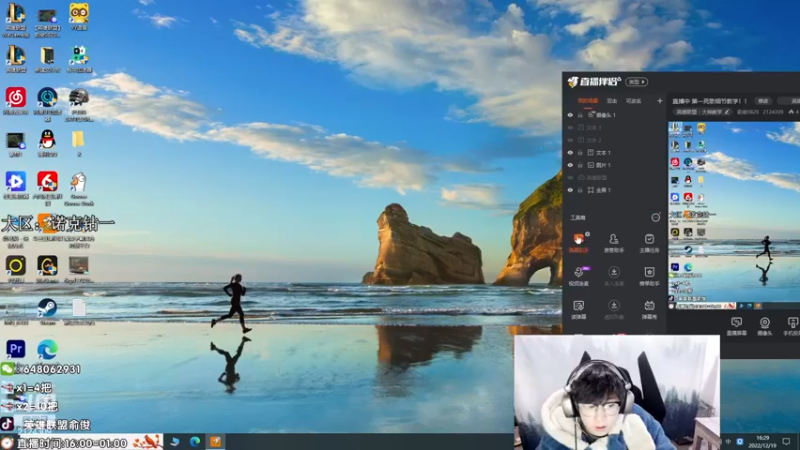The height and width of the screenshot is (450, 800).
Task: Select the 摄像头 1 source row
Action: (x=615, y=115)
